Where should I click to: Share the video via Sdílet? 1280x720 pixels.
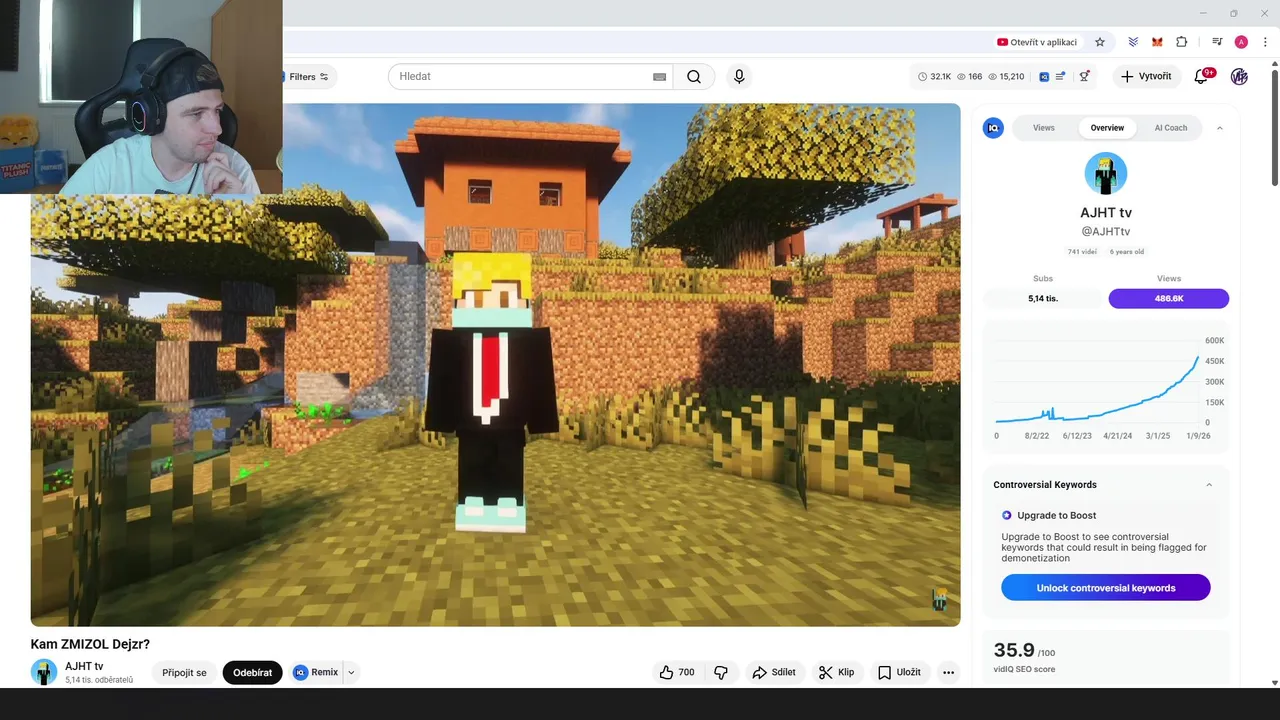pos(774,672)
